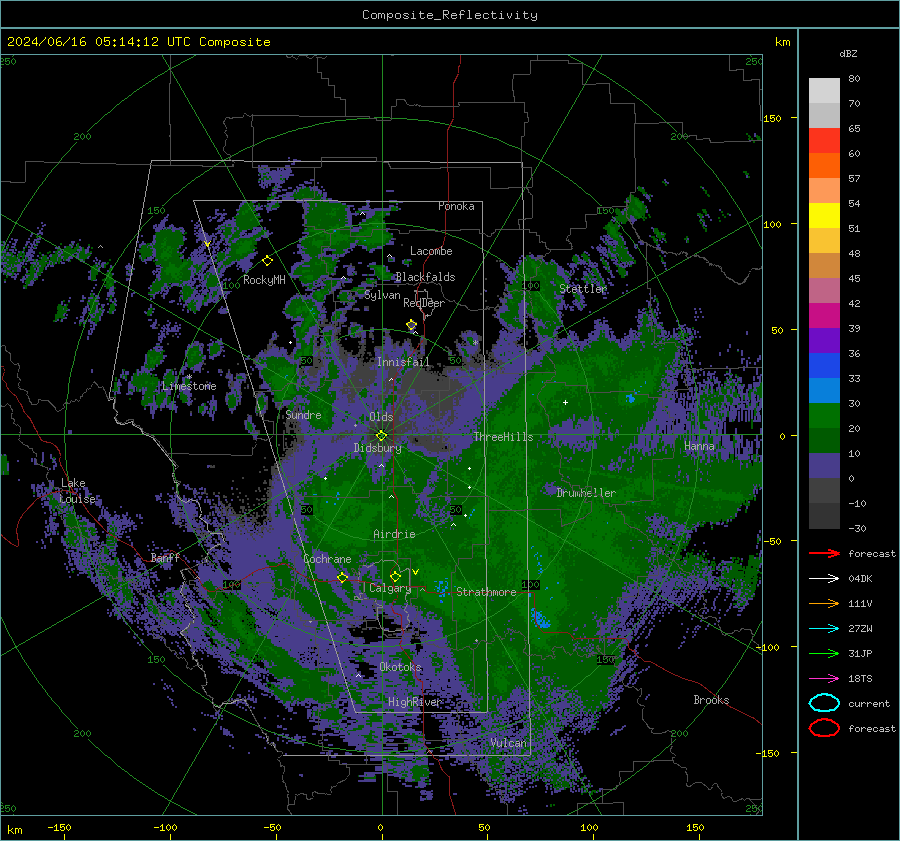
Task: Click the Airdrie city label
Action: coord(394,534)
